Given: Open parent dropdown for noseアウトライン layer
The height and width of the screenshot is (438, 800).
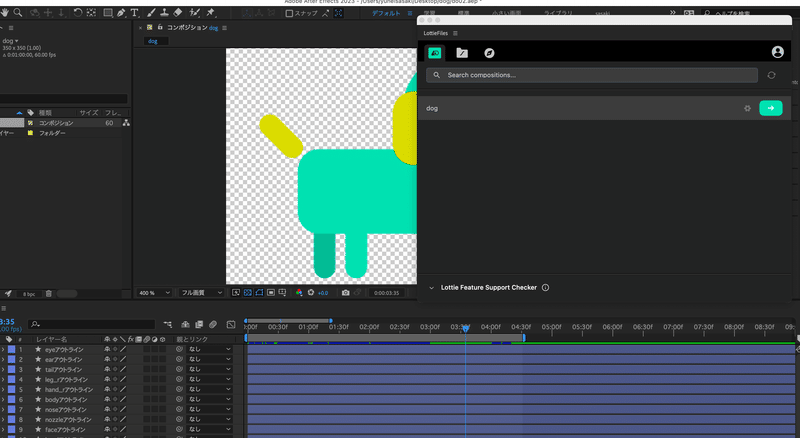Looking at the screenshot, I should click(209, 409).
